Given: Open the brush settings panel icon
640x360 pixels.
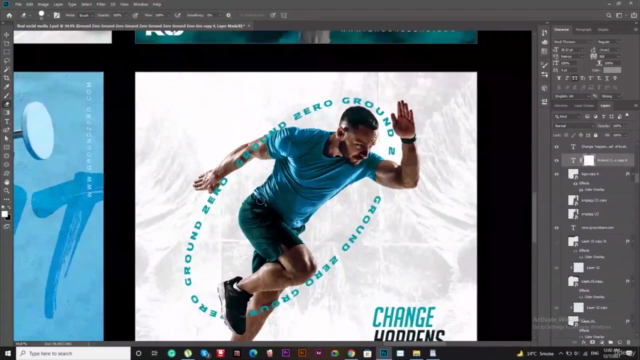Looking at the screenshot, I should coord(57,16).
